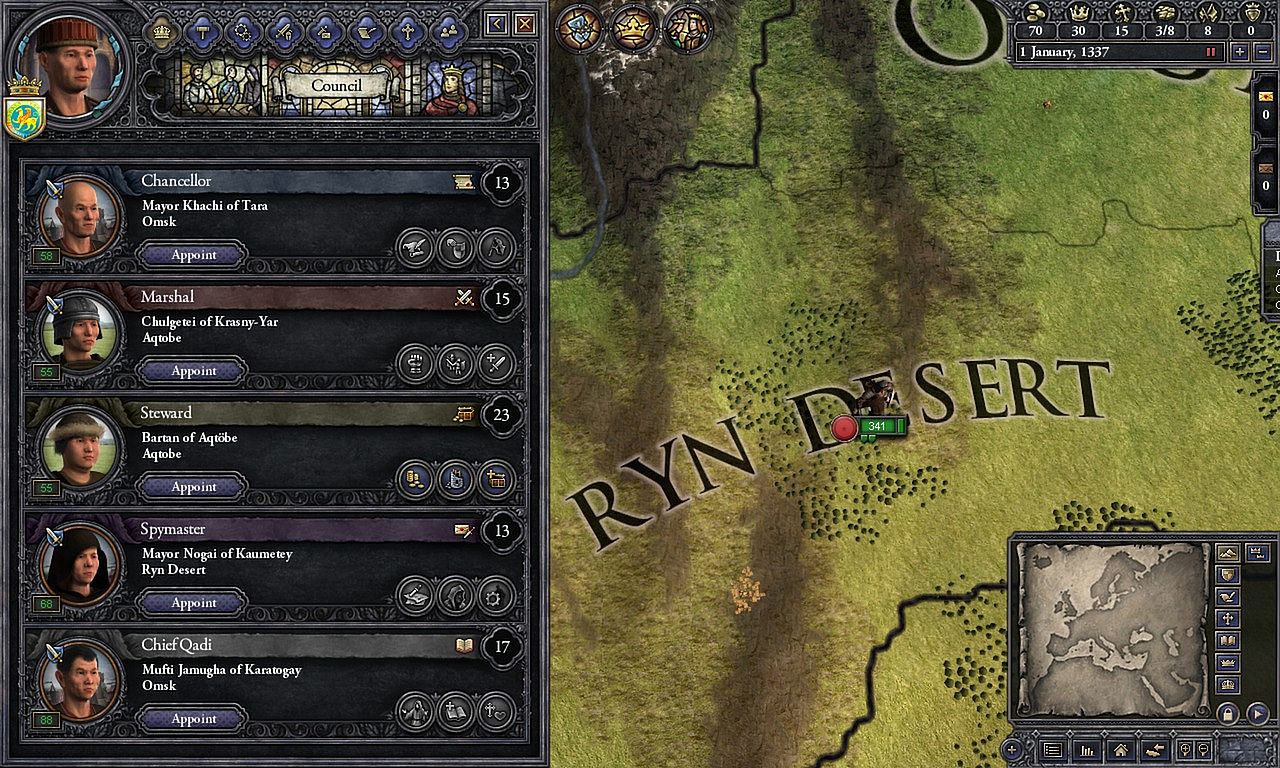Switch to the Character tab with the crown icon
Viewport: 1280px width, 768px height.
click(160, 31)
